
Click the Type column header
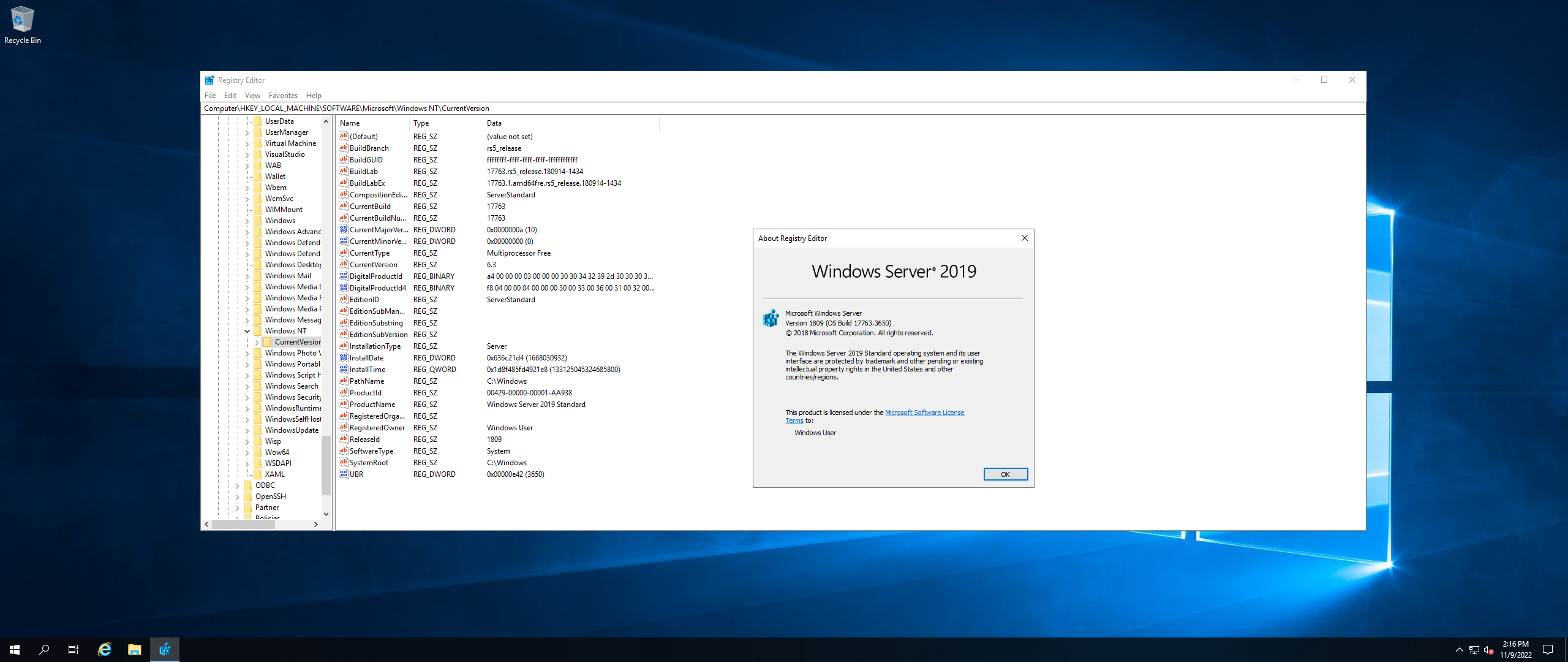pyautogui.click(x=446, y=123)
